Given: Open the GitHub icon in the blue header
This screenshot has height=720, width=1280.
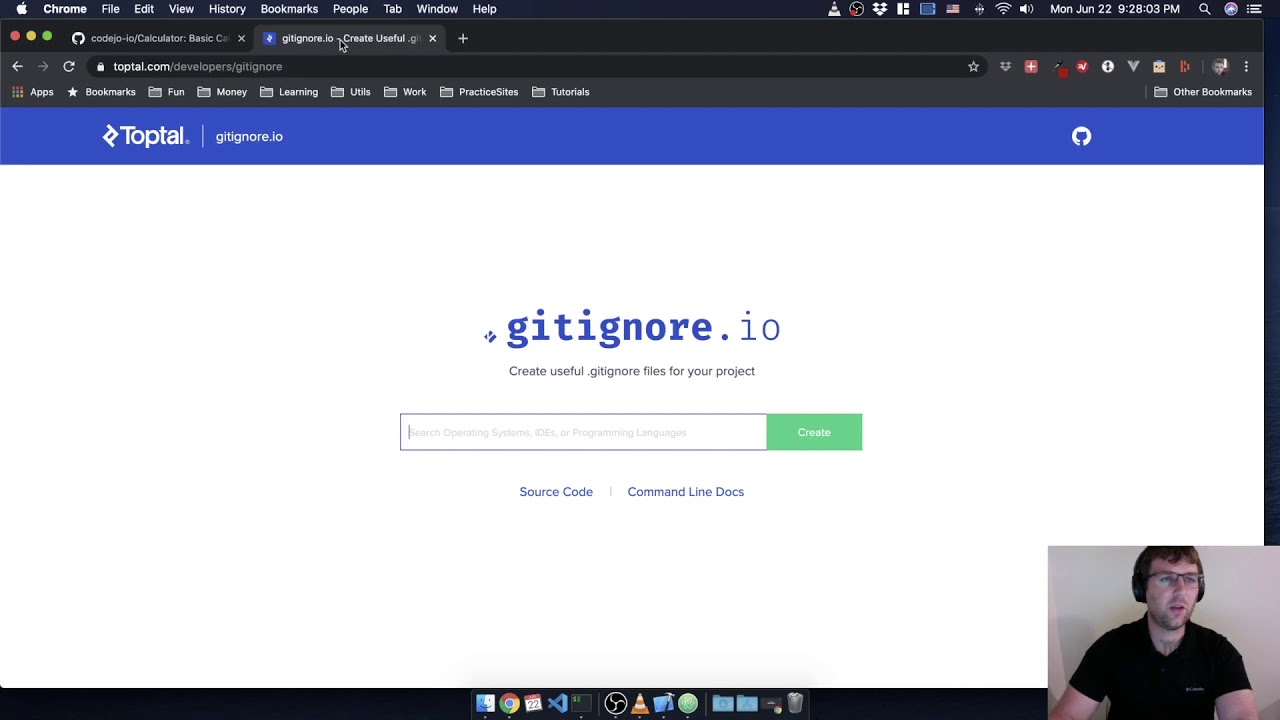Looking at the screenshot, I should [x=1081, y=136].
